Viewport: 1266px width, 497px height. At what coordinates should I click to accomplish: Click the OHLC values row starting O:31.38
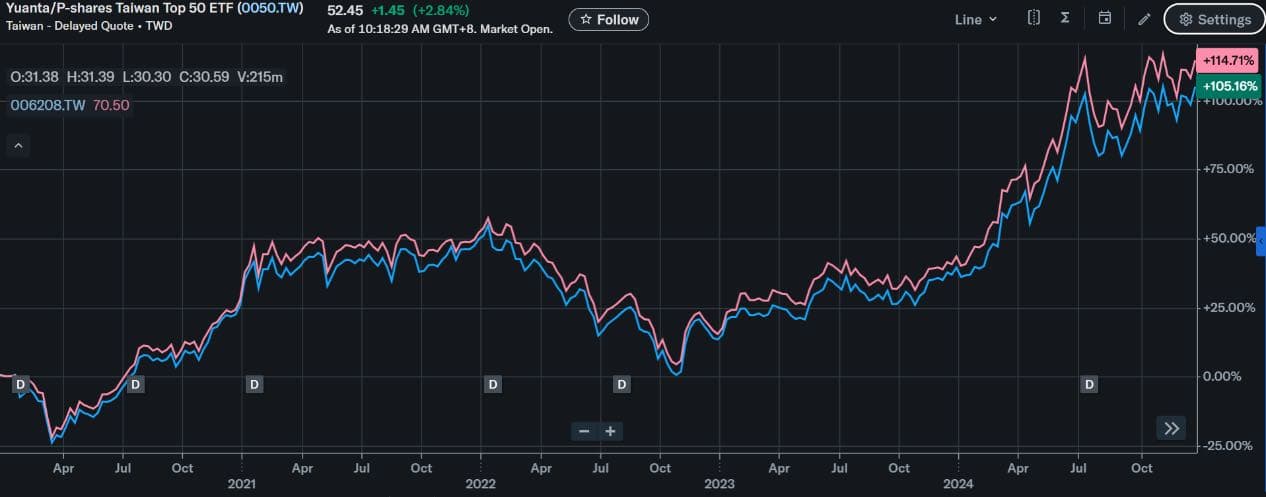[146, 77]
